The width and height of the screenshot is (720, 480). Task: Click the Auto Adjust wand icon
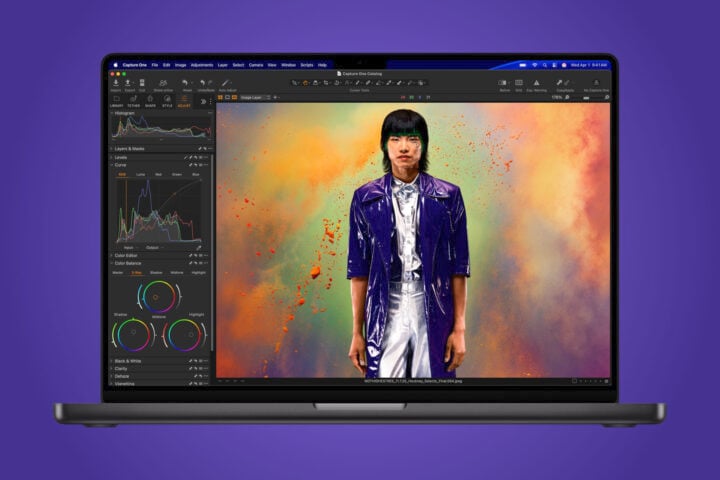click(x=225, y=83)
